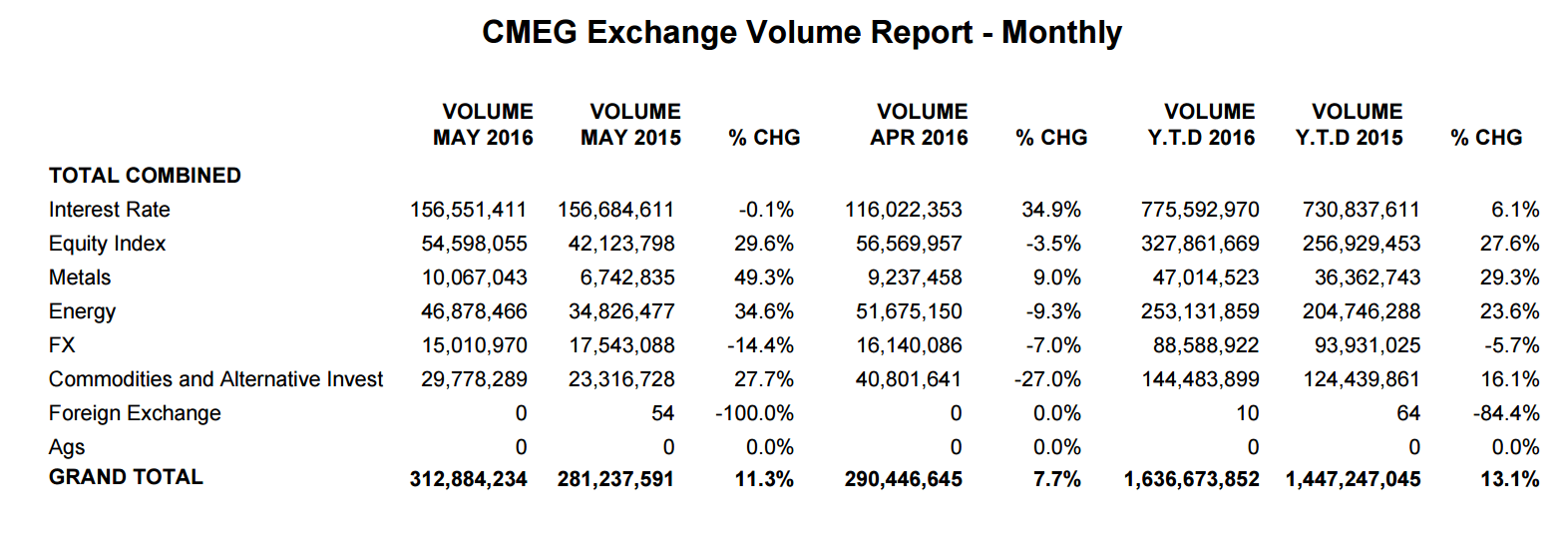
Task: Click the Equity Index row label
Action: 108,244
